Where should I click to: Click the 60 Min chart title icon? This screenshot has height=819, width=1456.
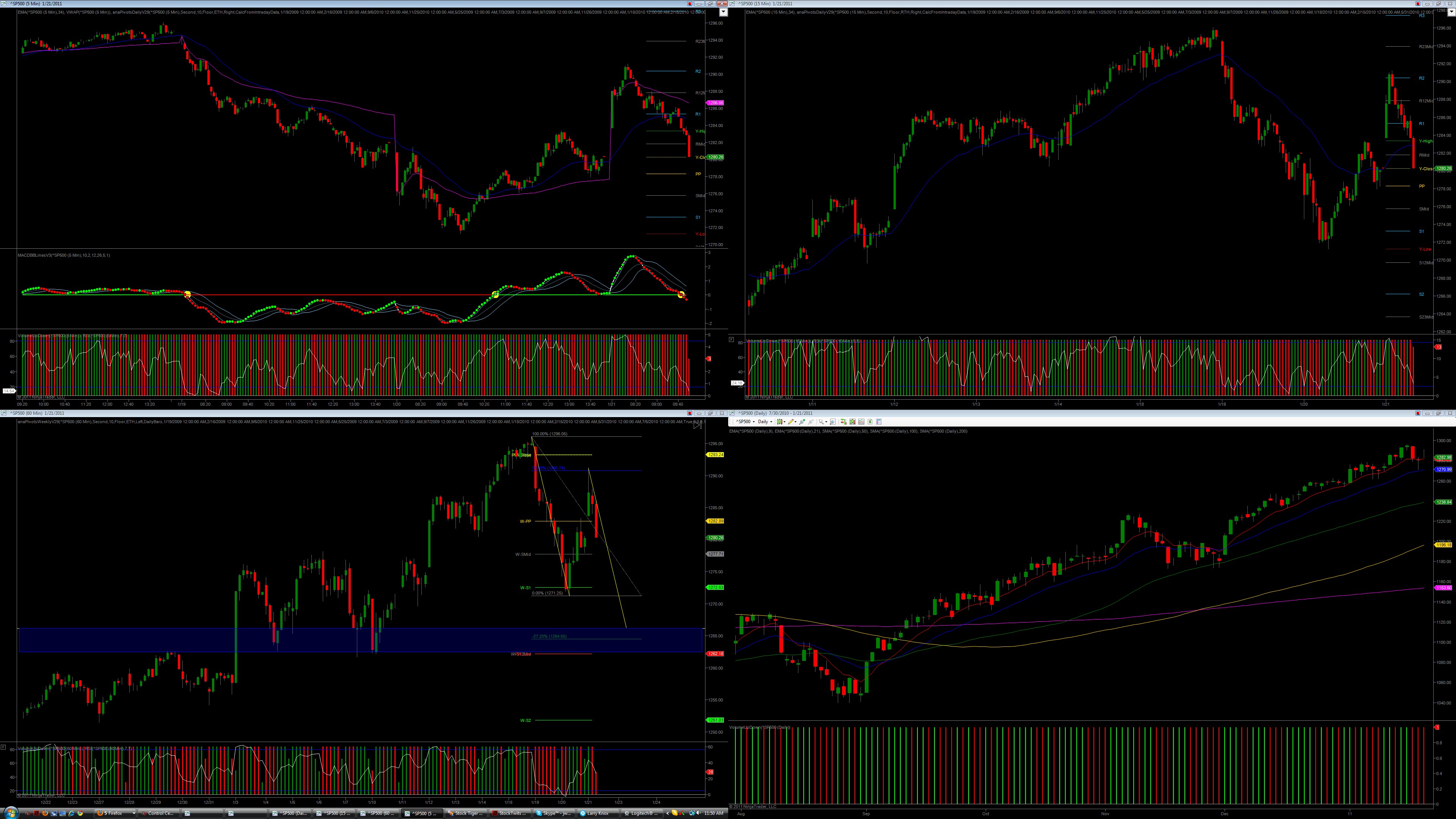5,413
